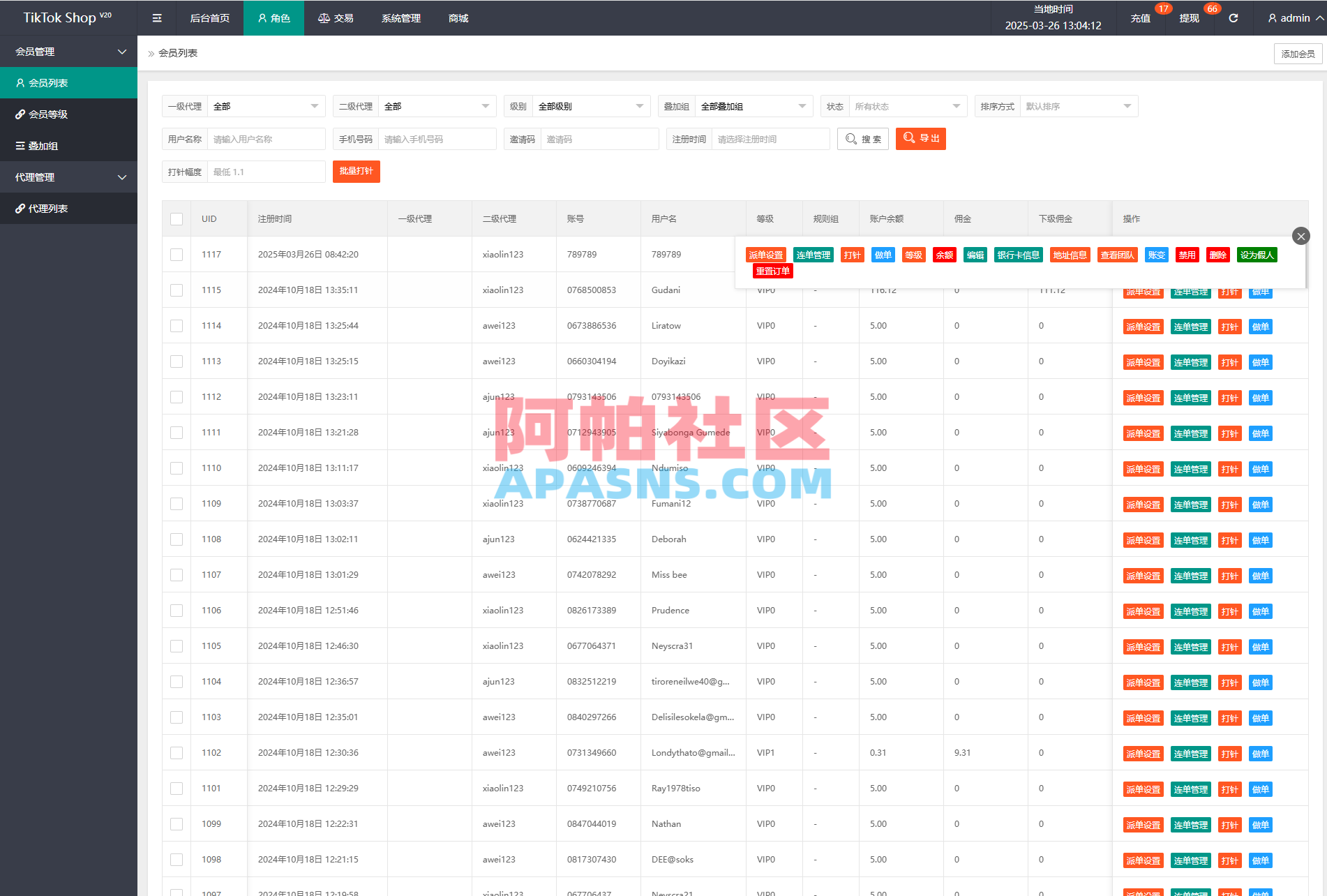1327x896 pixels.
Task: Check the row checkbox for UID 1102
Action: point(176,752)
